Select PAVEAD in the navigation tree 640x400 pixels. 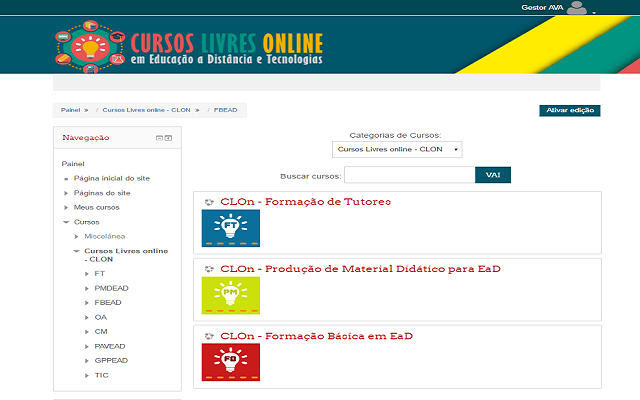pos(110,346)
